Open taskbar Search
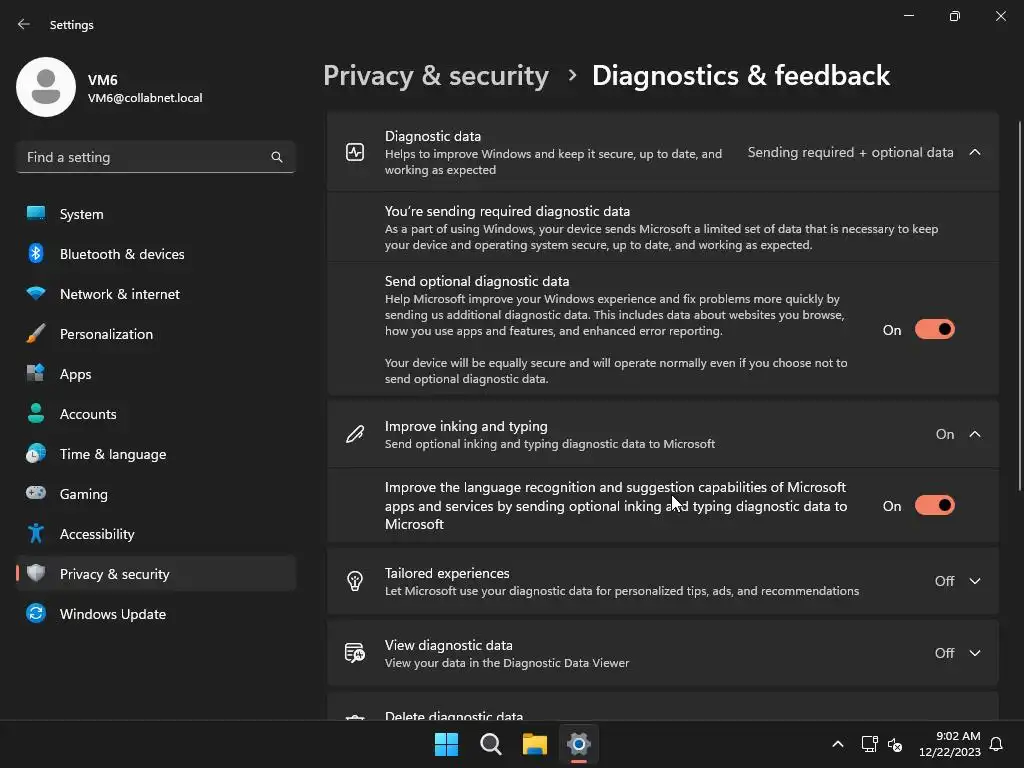Image resolution: width=1024 pixels, height=768 pixels. pyautogui.click(x=490, y=744)
